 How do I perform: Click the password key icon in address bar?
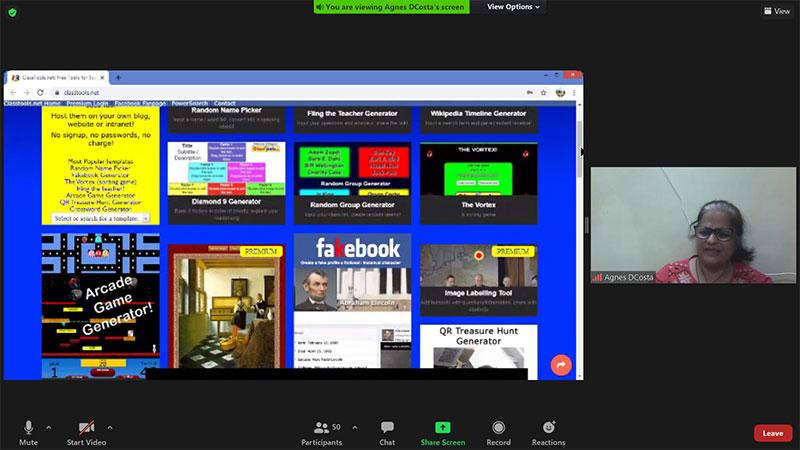tap(530, 92)
